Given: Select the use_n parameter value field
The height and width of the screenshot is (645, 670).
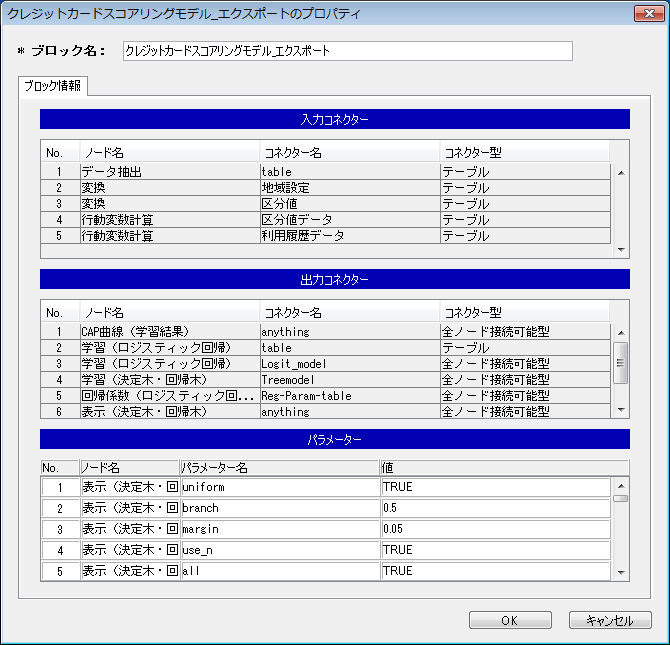Looking at the screenshot, I should coord(495,550).
